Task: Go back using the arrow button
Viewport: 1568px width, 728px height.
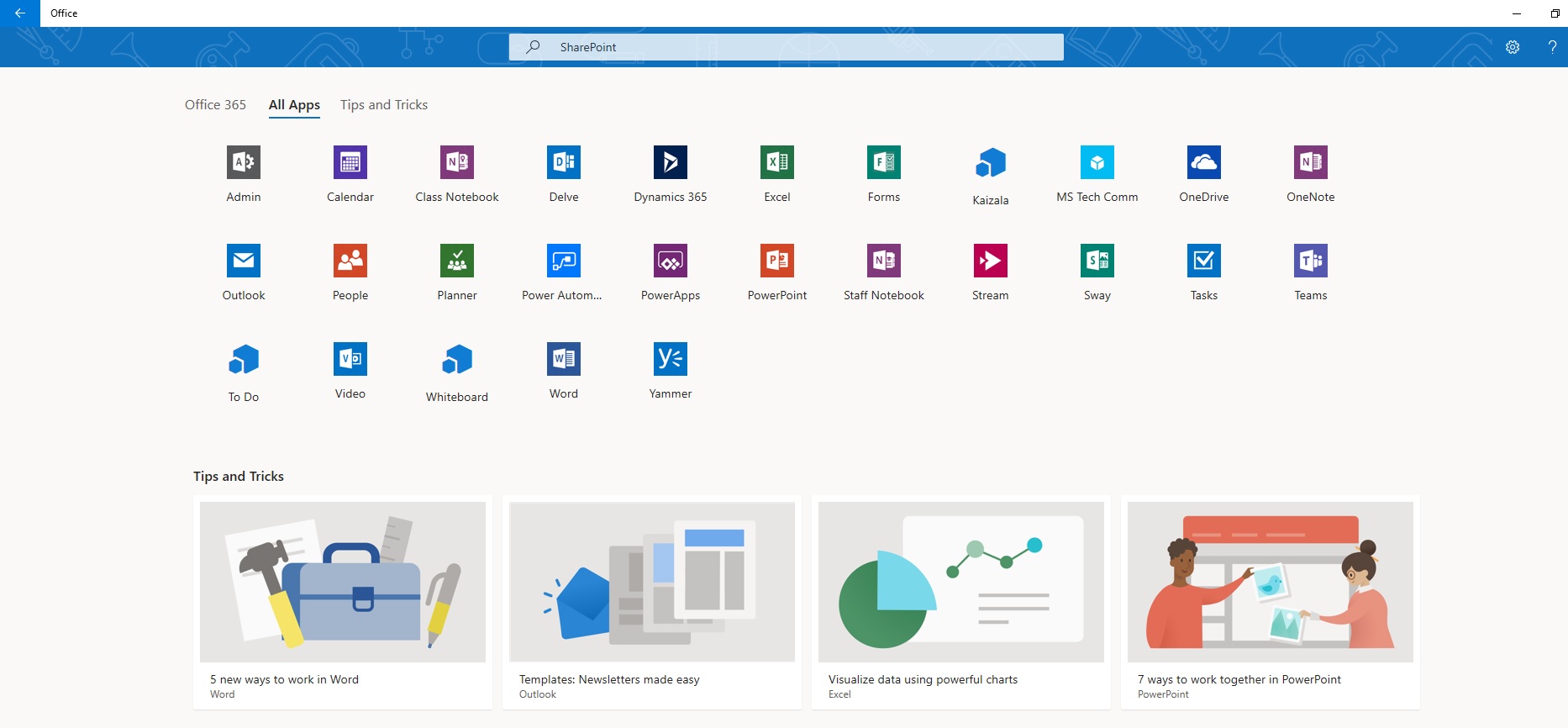Action: pos(20,13)
